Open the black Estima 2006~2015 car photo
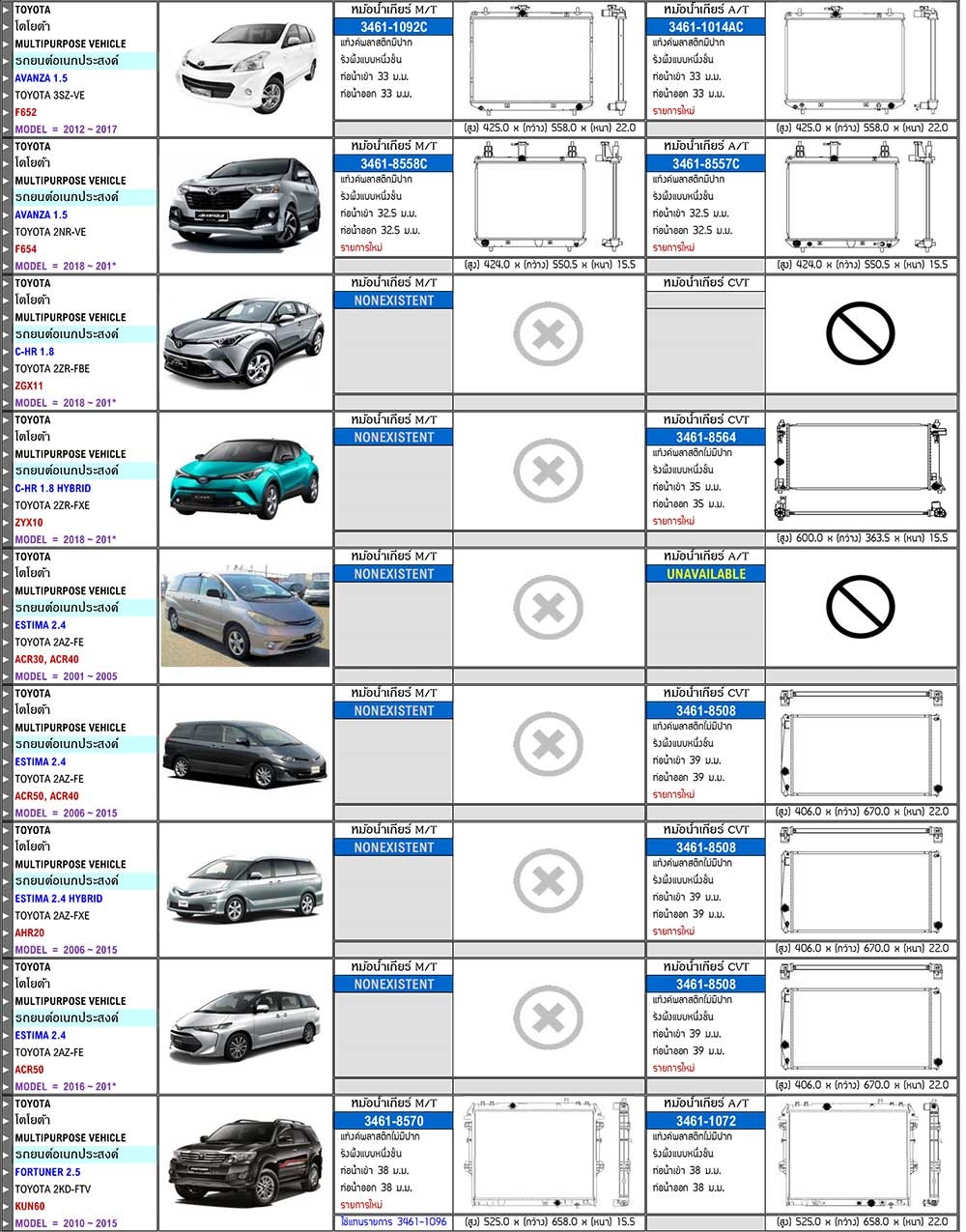This screenshot has width=966, height=1232. coord(245,753)
